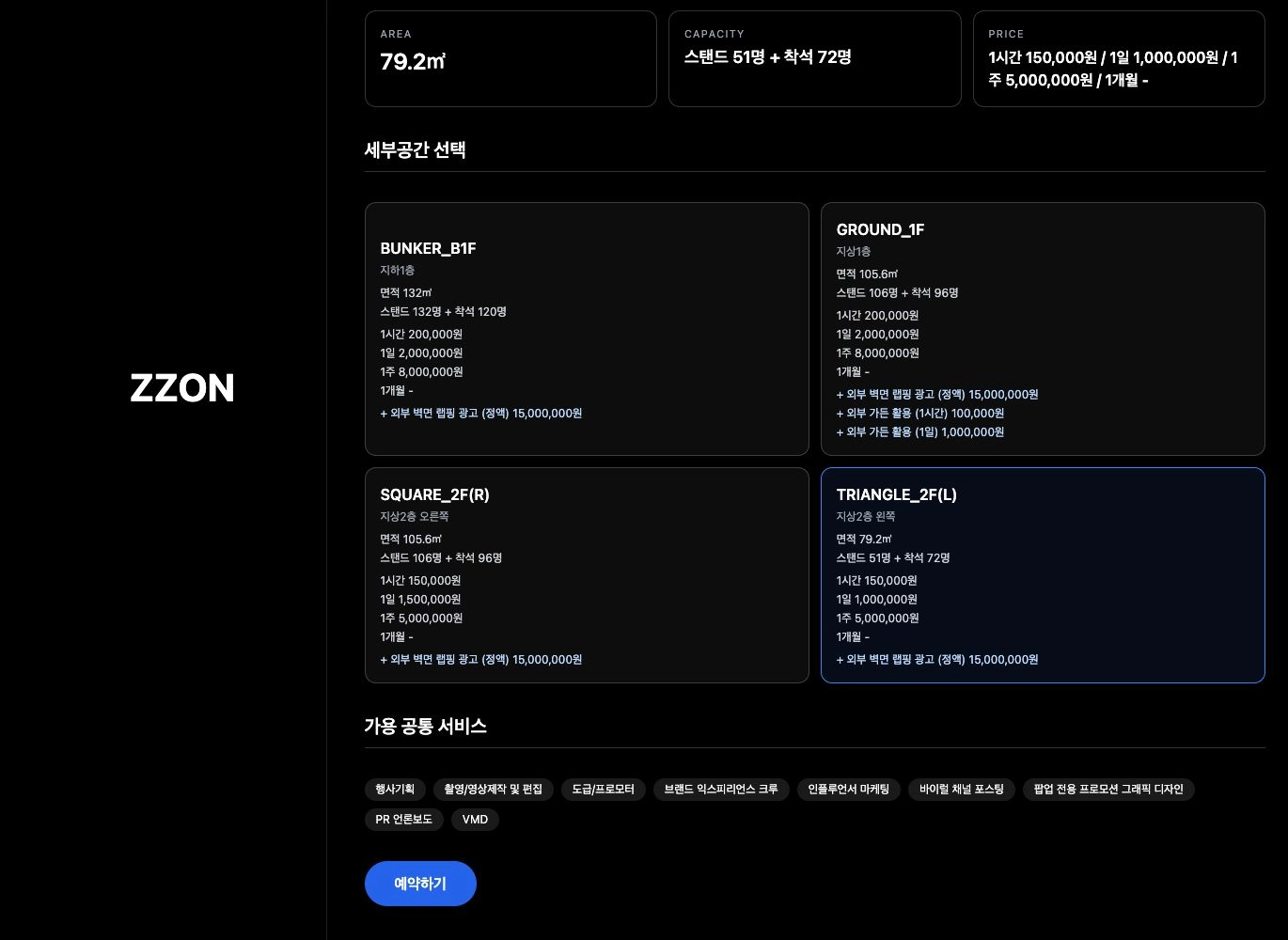1288x940 pixels.
Task: Click the 지하1층 floor label
Action: 398,271
